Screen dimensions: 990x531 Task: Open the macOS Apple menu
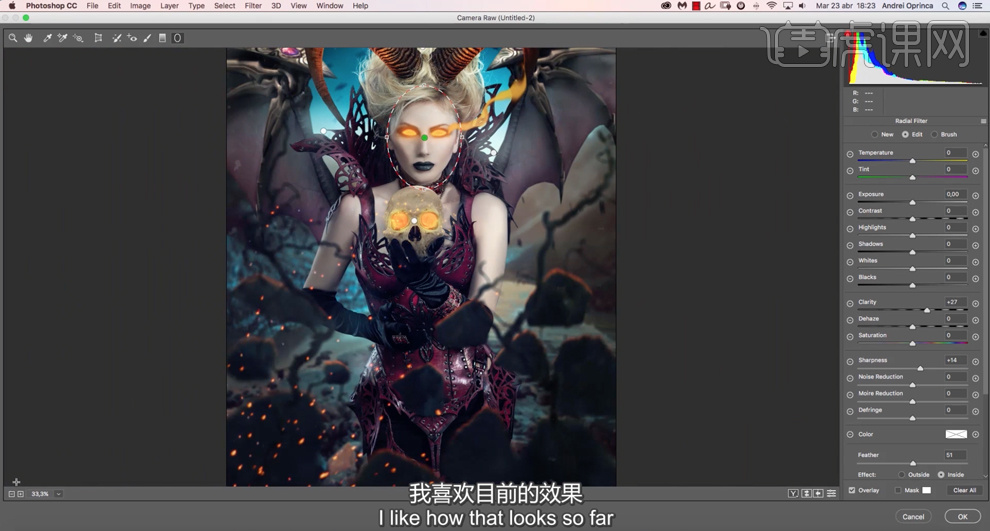click(x=11, y=6)
